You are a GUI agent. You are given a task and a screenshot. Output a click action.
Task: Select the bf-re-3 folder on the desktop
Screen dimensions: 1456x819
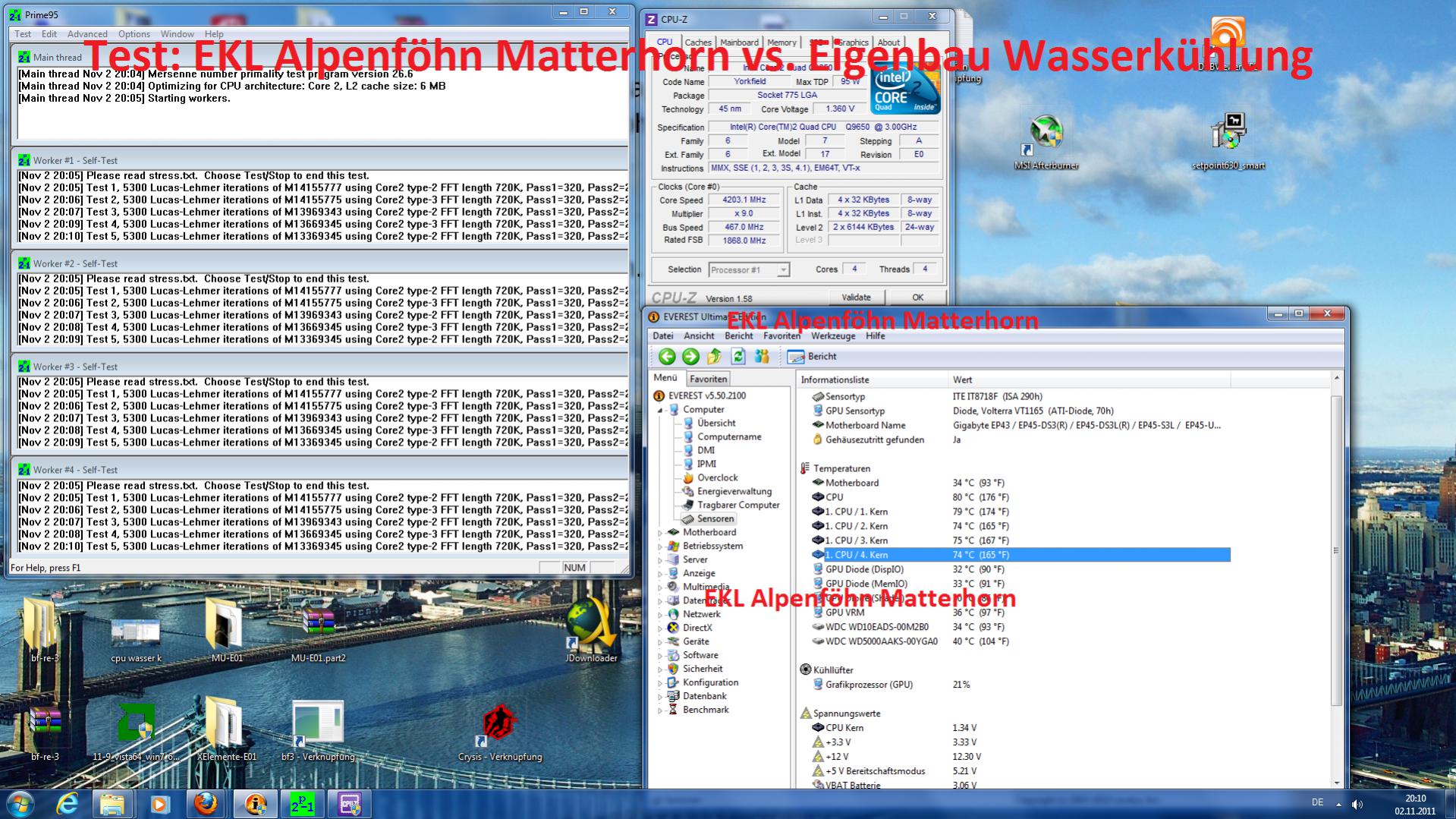[x=45, y=630]
